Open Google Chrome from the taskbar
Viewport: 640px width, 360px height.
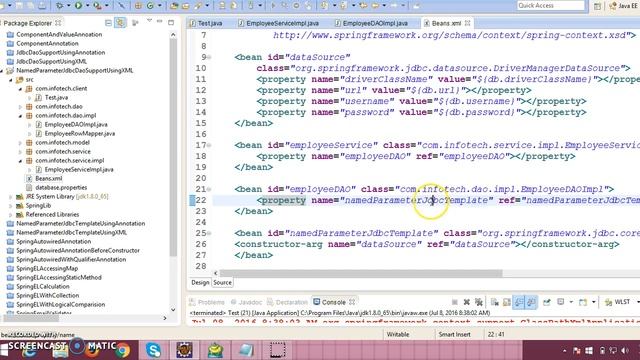coord(122,350)
